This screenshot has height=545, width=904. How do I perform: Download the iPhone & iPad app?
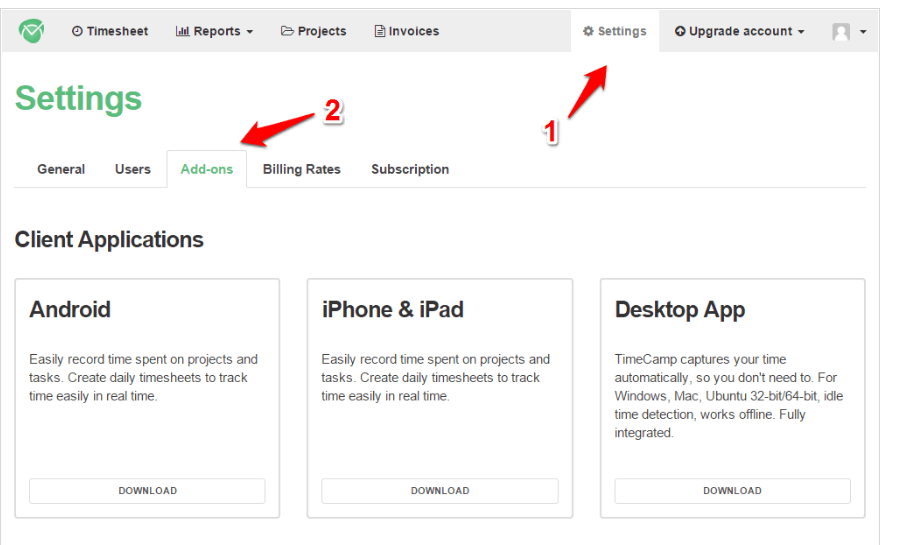point(440,491)
